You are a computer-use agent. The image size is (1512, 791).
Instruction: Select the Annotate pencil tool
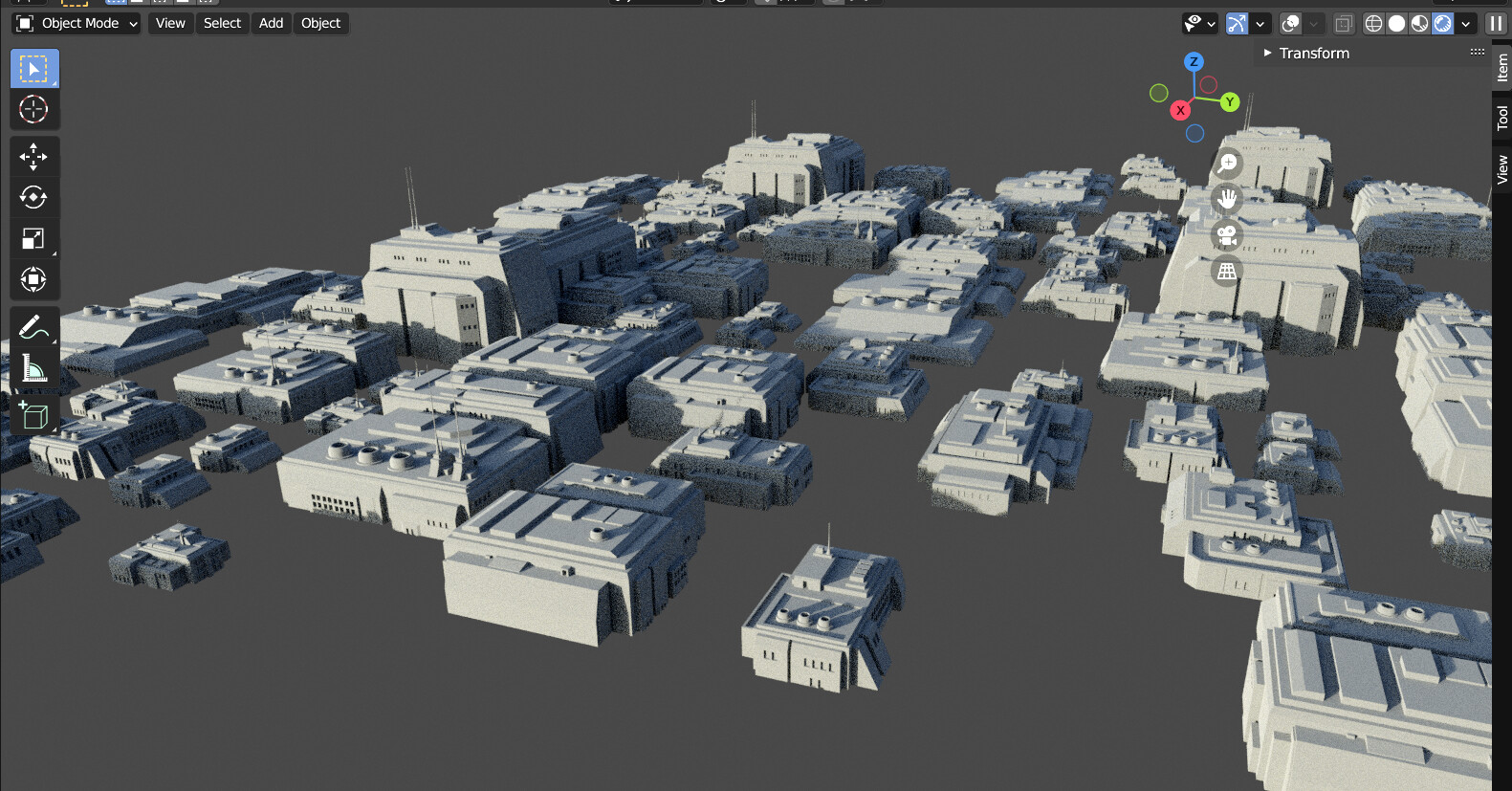coord(34,327)
